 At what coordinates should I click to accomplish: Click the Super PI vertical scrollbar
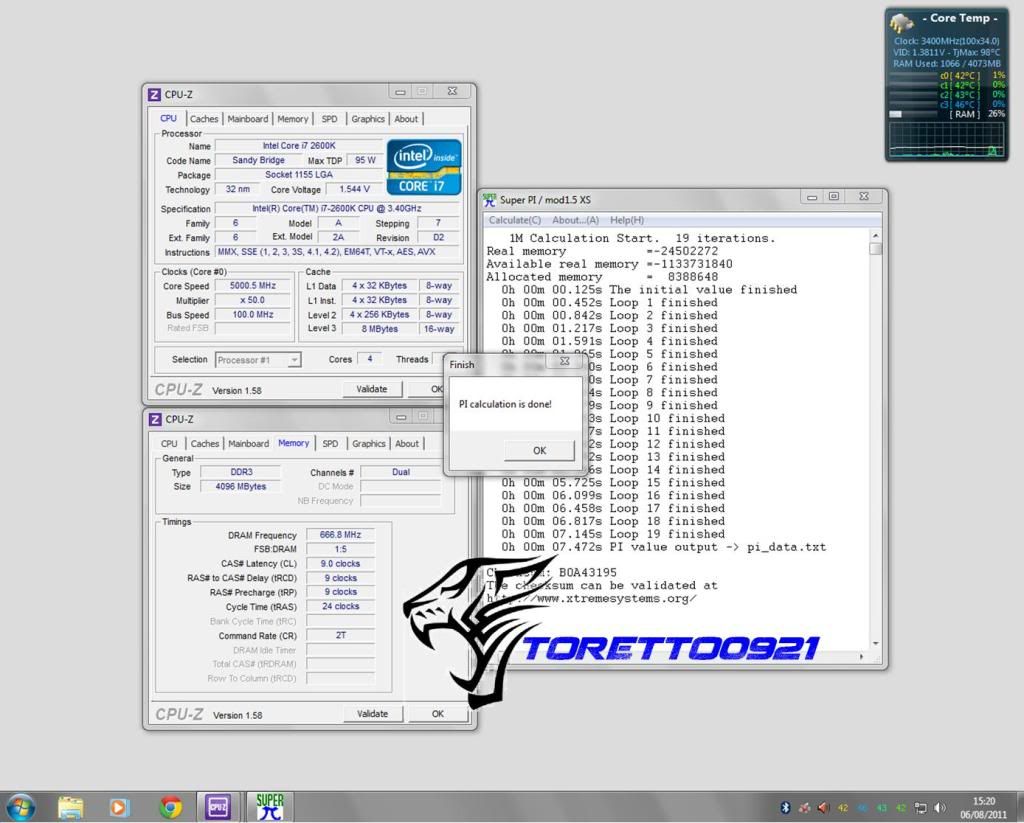pyautogui.click(x=875, y=440)
